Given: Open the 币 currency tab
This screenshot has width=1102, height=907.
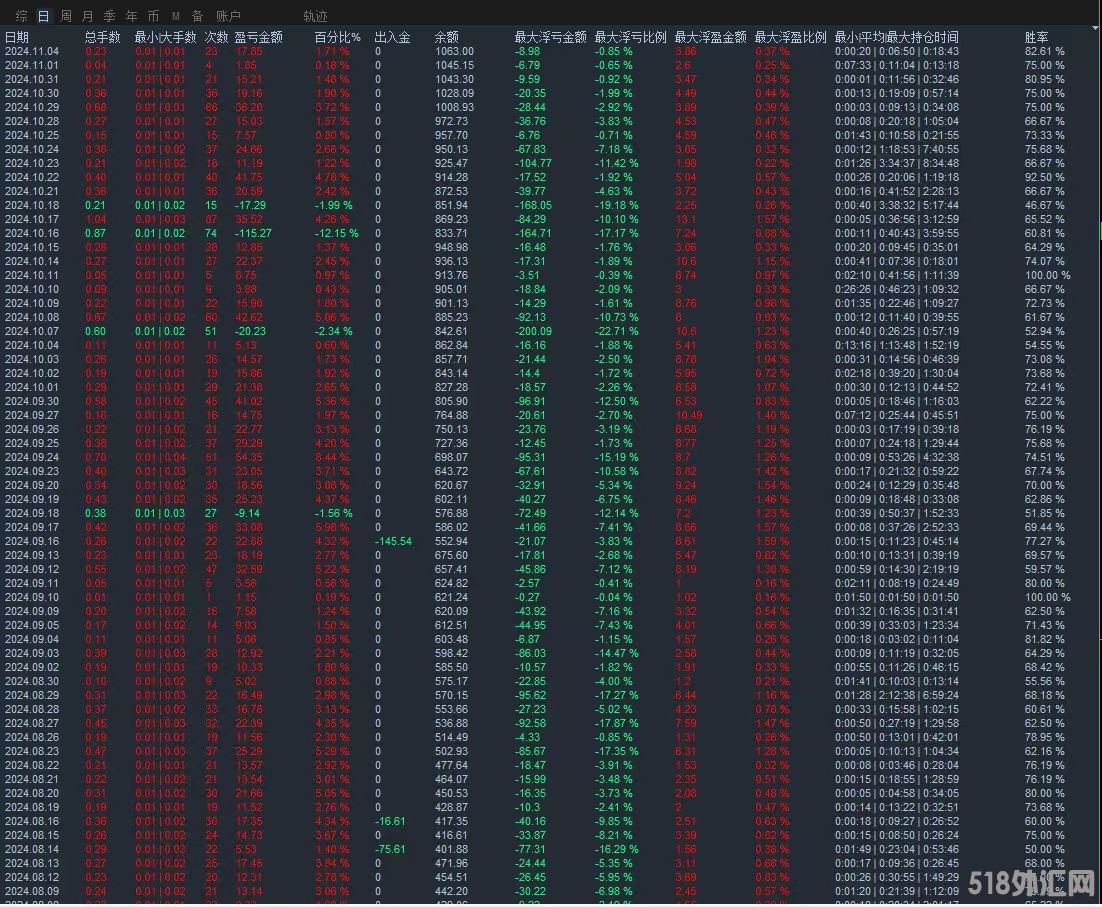Looking at the screenshot, I should pos(153,15).
